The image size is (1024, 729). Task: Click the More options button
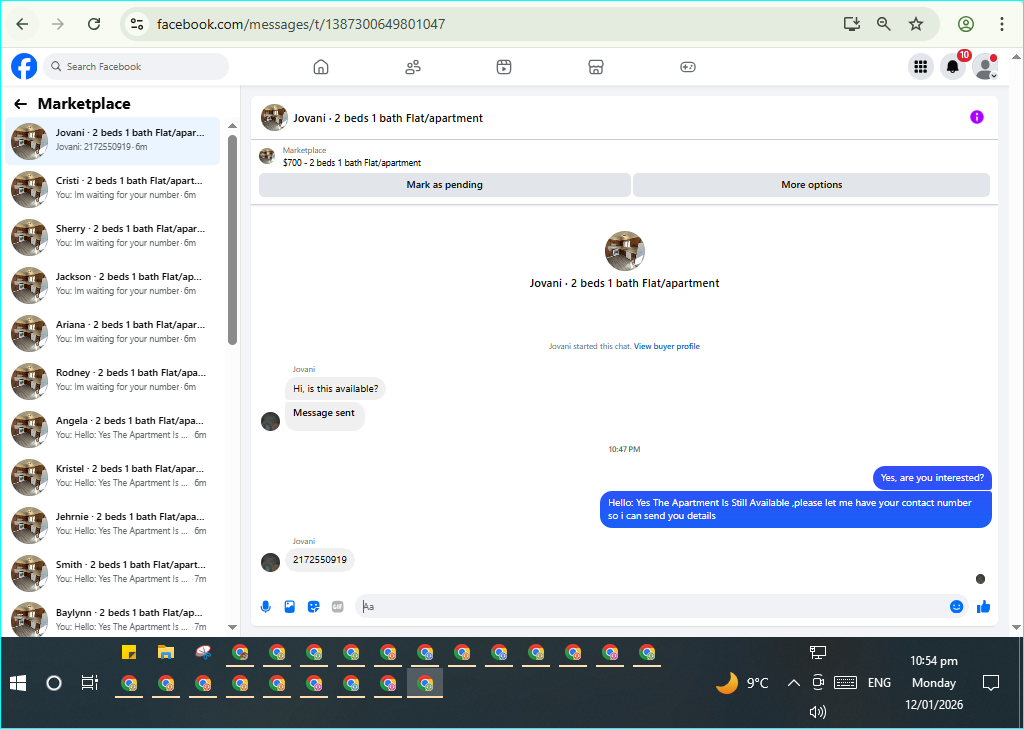[812, 185]
